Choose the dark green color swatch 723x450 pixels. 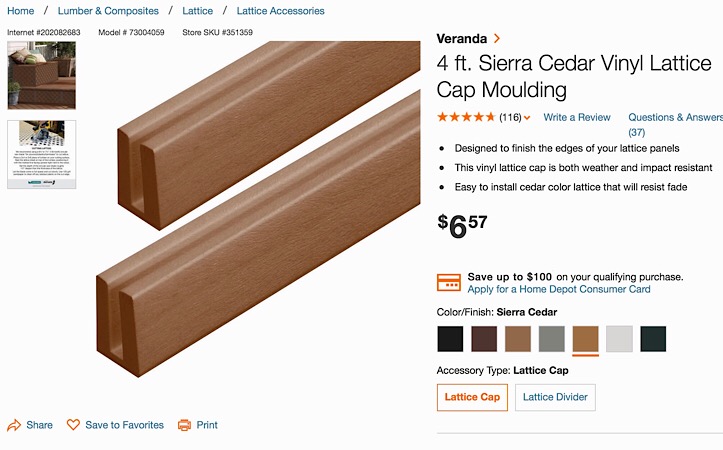tap(653, 339)
